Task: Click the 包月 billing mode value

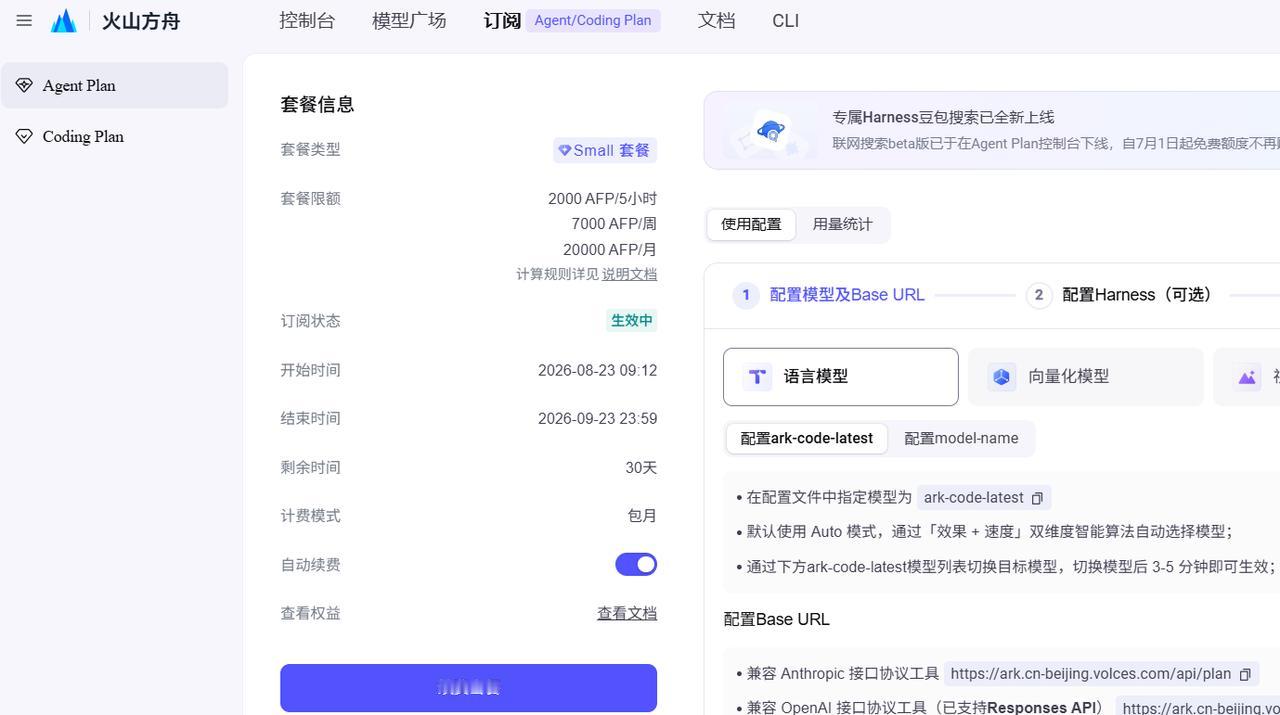Action: (642, 516)
